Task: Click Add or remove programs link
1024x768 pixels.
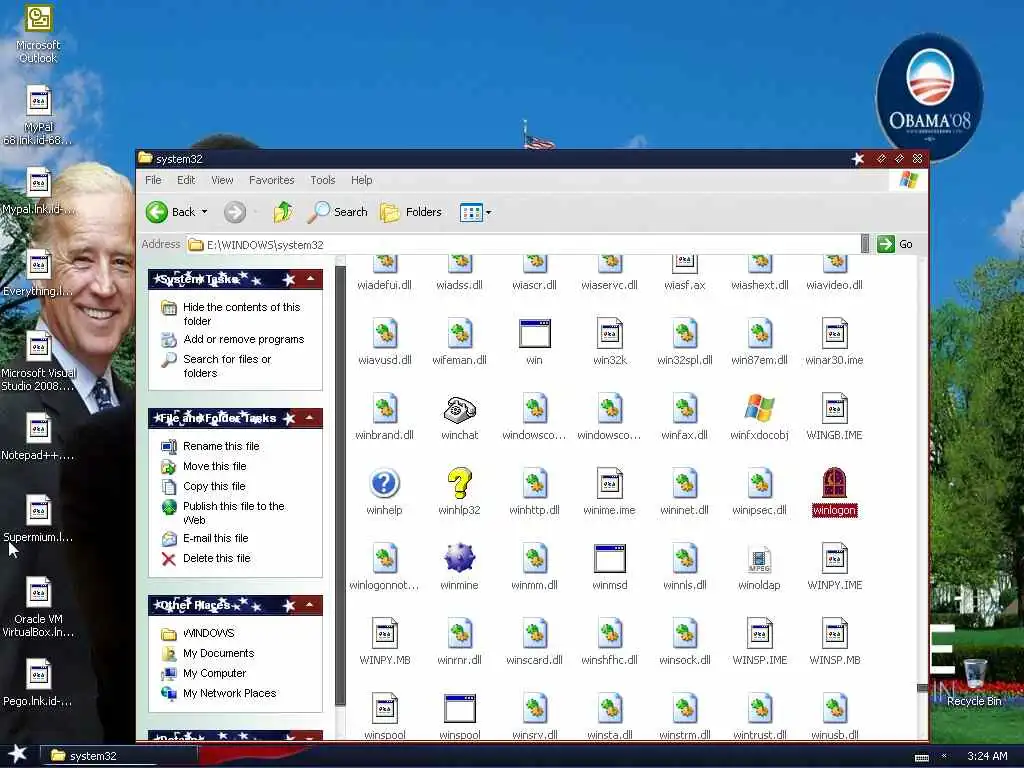Action: (244, 340)
